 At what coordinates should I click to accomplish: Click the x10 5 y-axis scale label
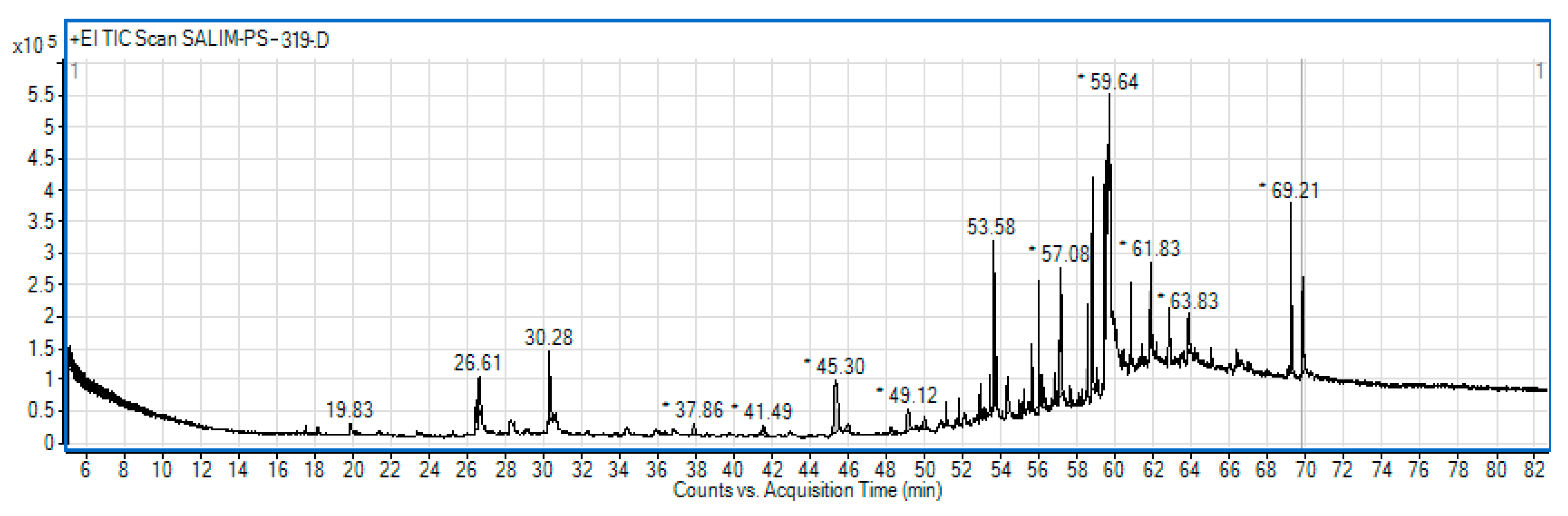34,45
